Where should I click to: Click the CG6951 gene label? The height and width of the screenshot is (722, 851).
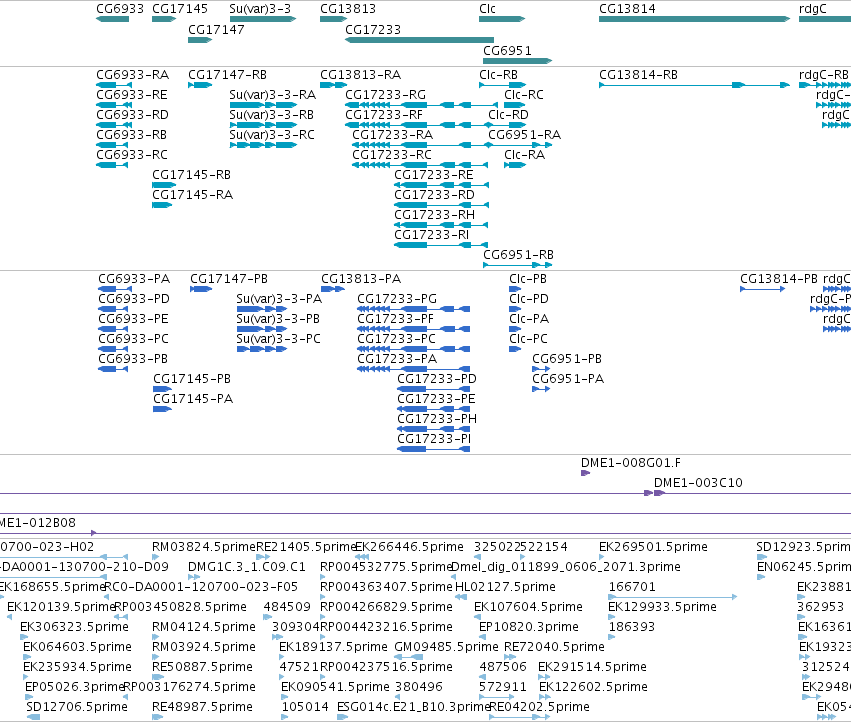click(x=507, y=50)
